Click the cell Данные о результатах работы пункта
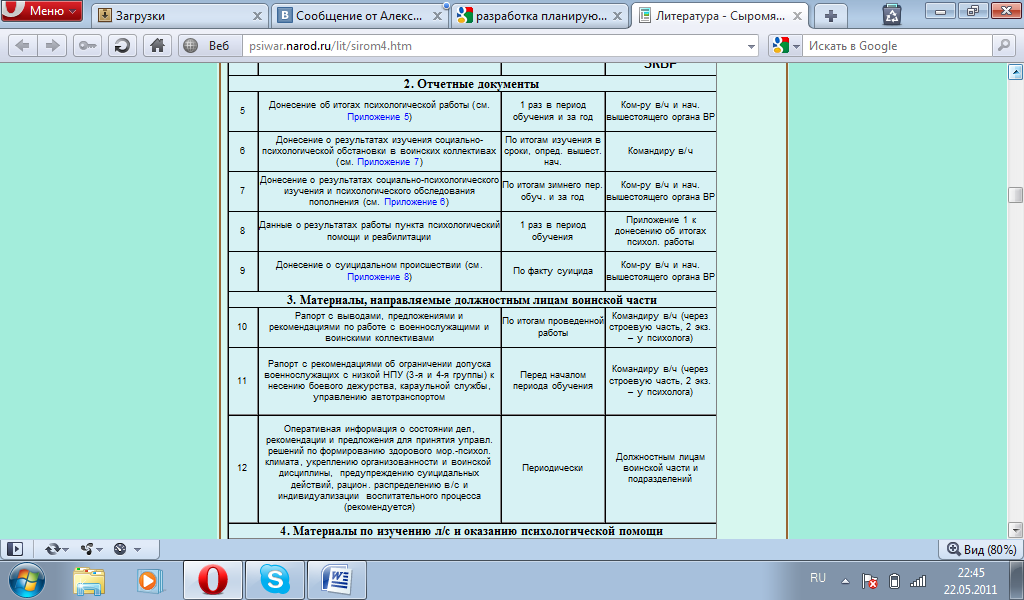The width and height of the screenshot is (1024, 600). pyautogui.click(x=379, y=231)
